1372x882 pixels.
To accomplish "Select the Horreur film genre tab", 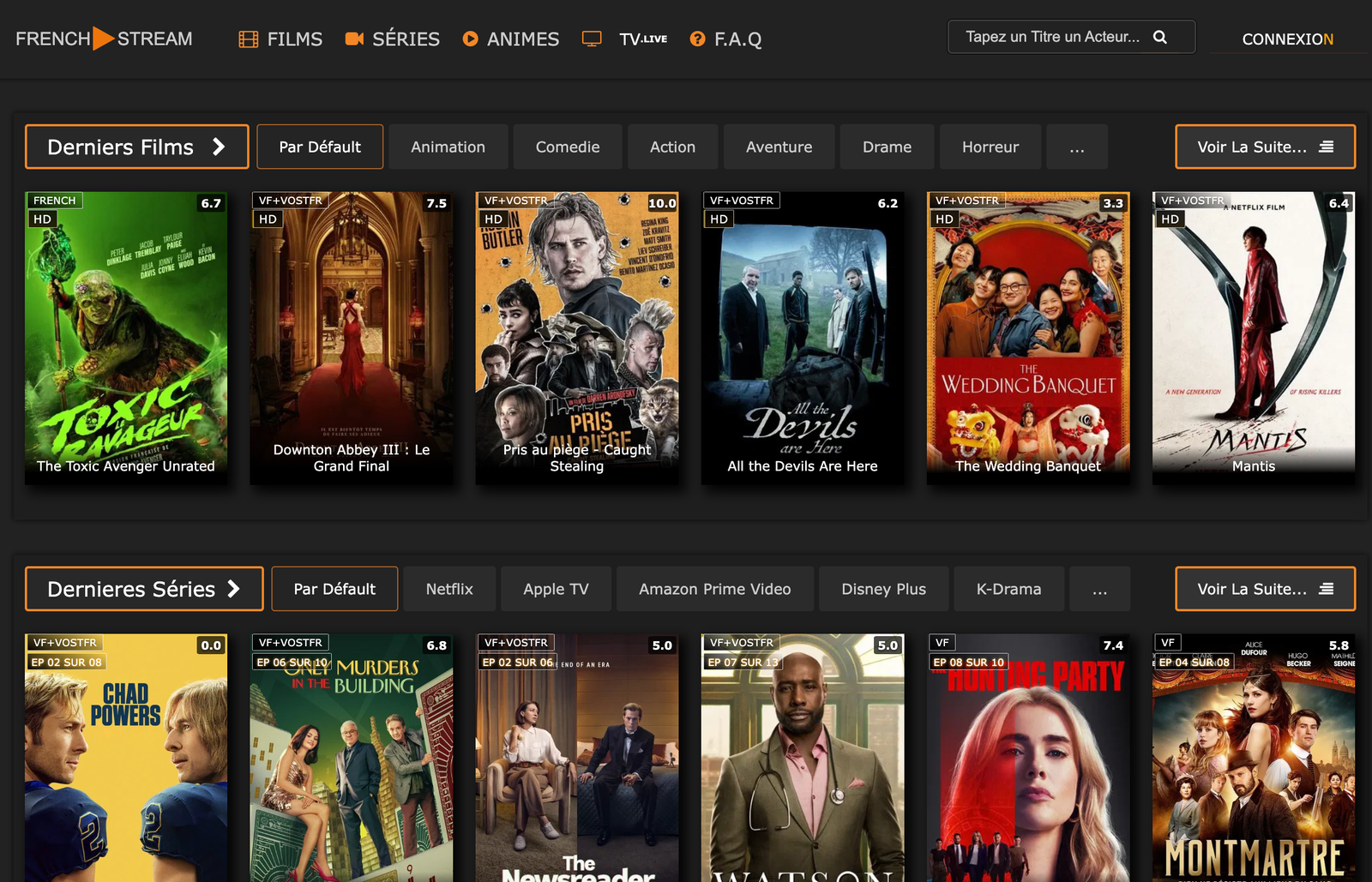I will [x=990, y=147].
